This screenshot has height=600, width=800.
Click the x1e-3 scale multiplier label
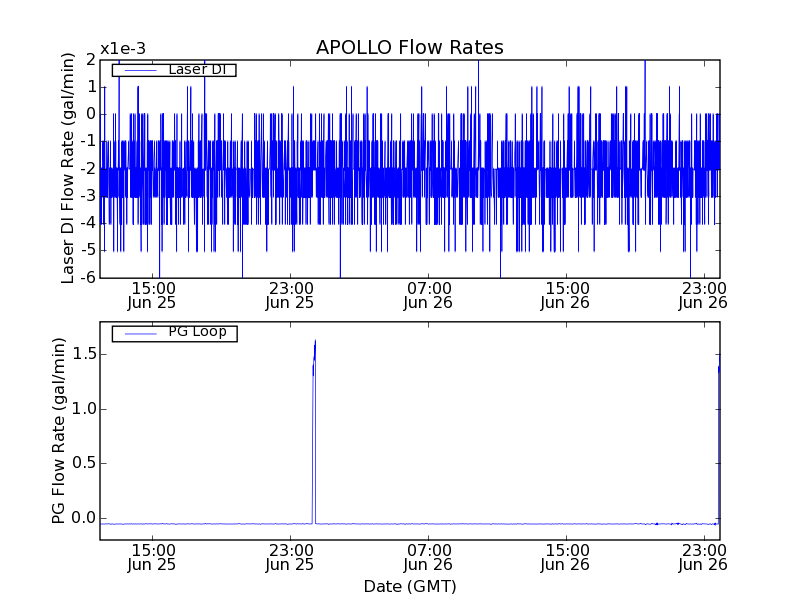point(123,49)
